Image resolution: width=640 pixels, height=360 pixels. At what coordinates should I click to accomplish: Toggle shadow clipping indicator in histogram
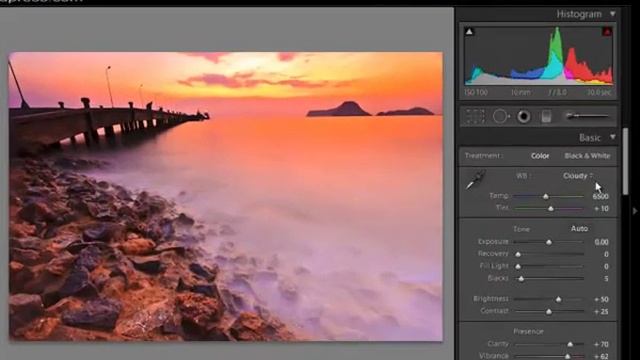point(469,31)
